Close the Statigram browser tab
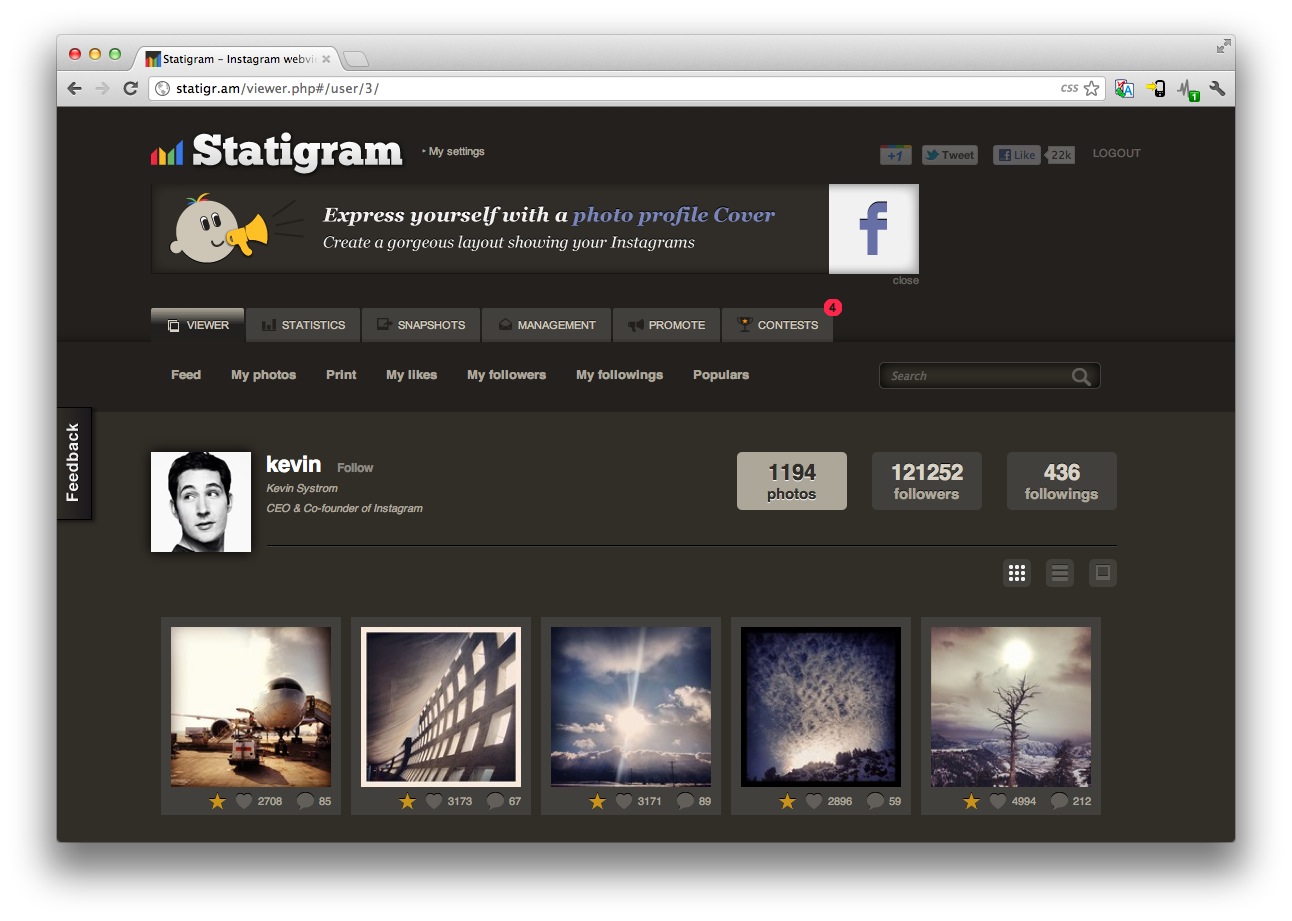The height and width of the screenshot is (921, 1292). [x=326, y=59]
